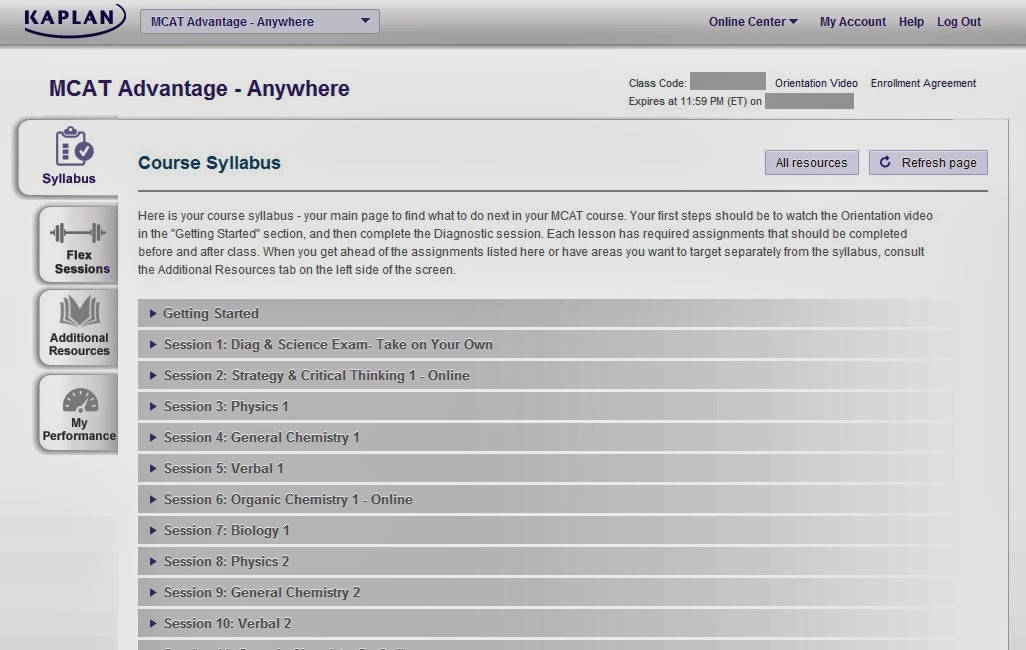Go to My Account
The image size is (1026, 650).
(x=853, y=22)
